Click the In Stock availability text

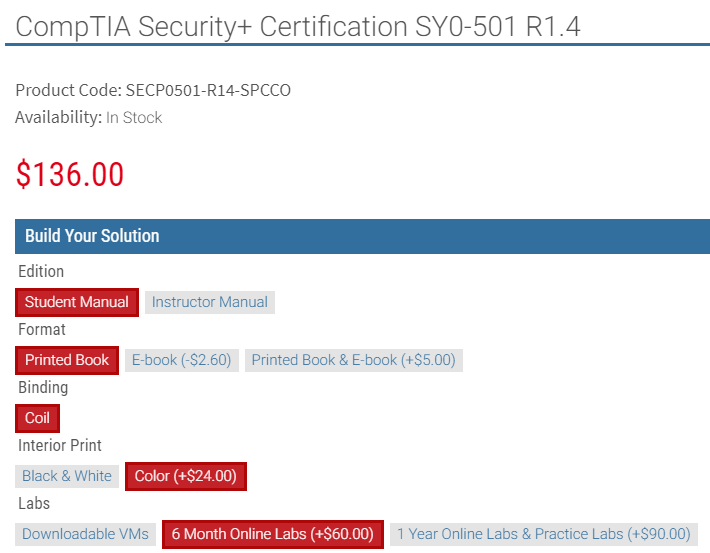134,118
